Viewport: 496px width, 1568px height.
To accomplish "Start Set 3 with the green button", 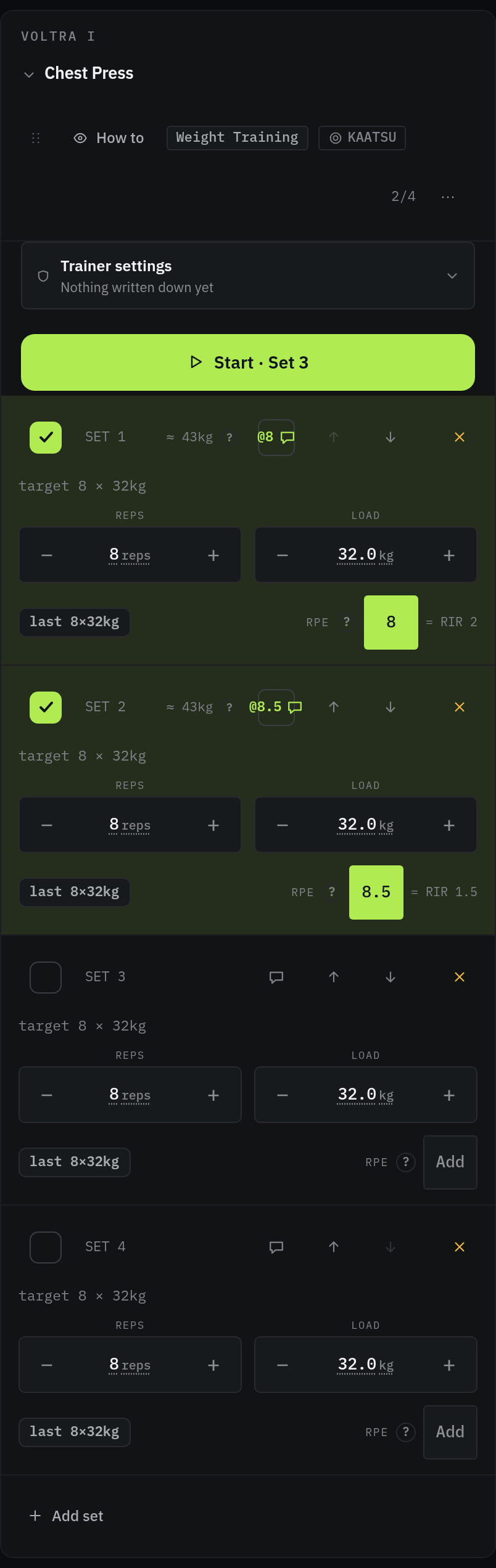I will tap(248, 362).
